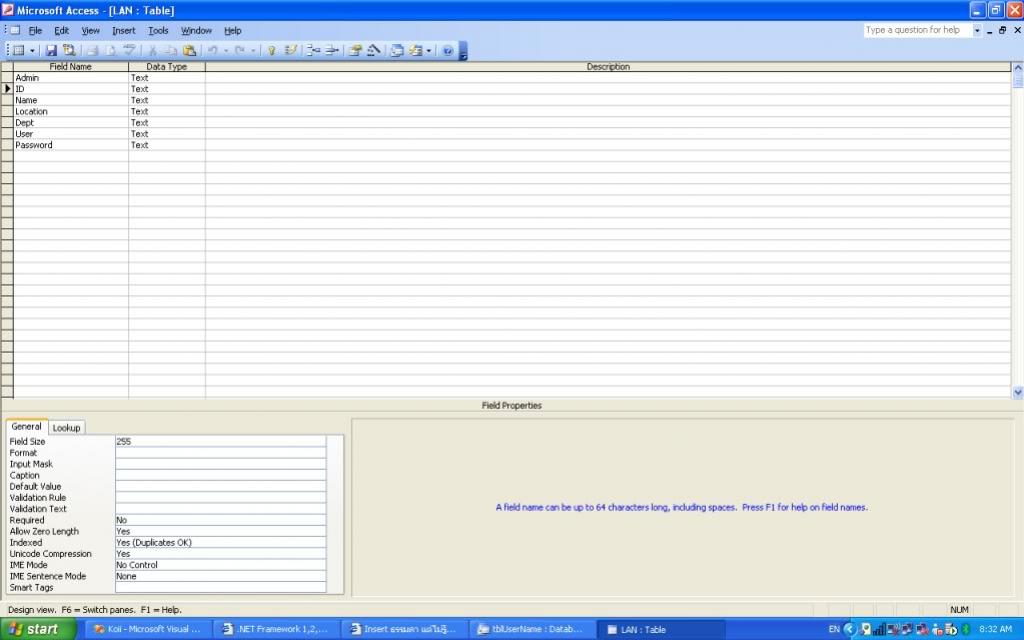Click the Smart Tags property box
The width and height of the screenshot is (1024, 640).
click(x=221, y=587)
